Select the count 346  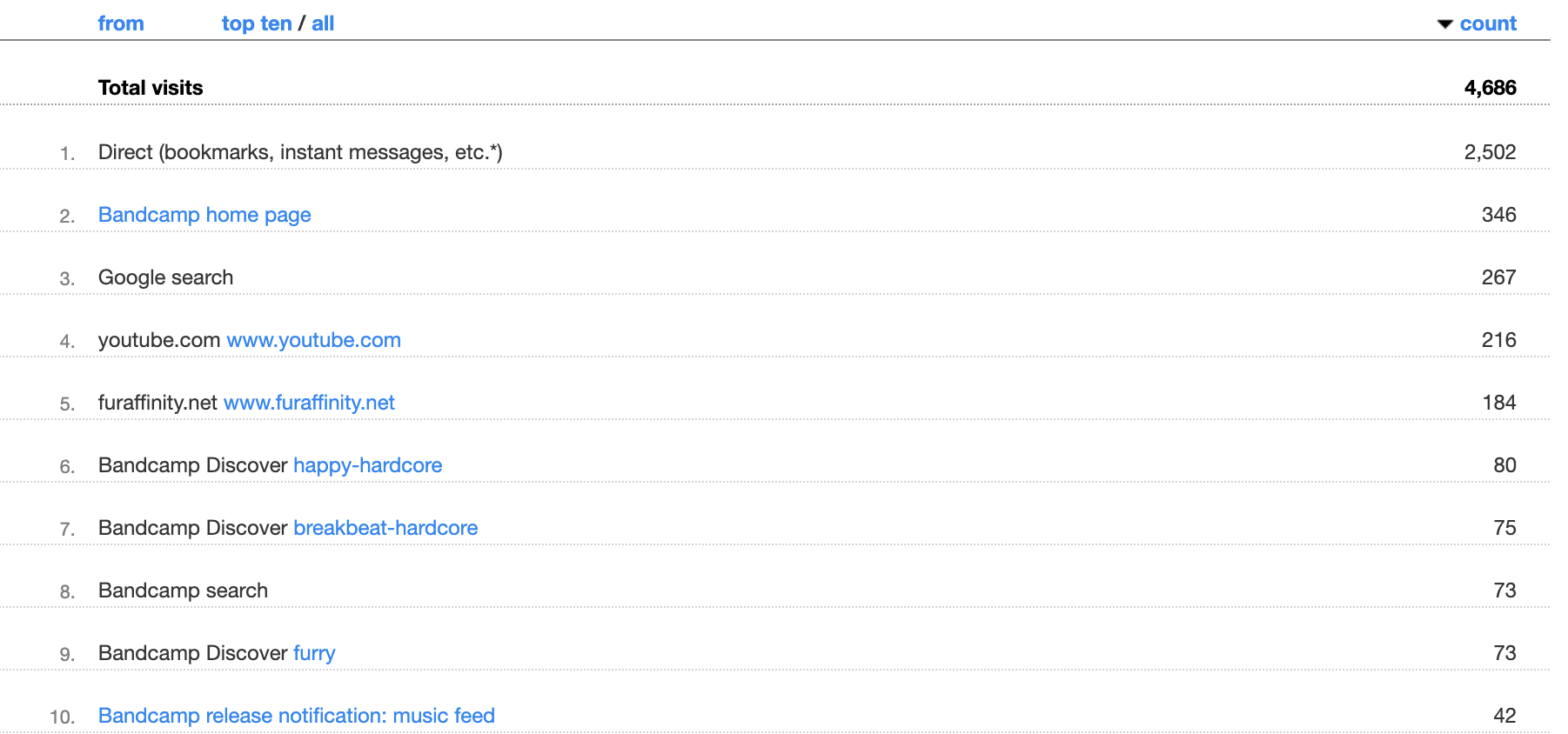1498,215
